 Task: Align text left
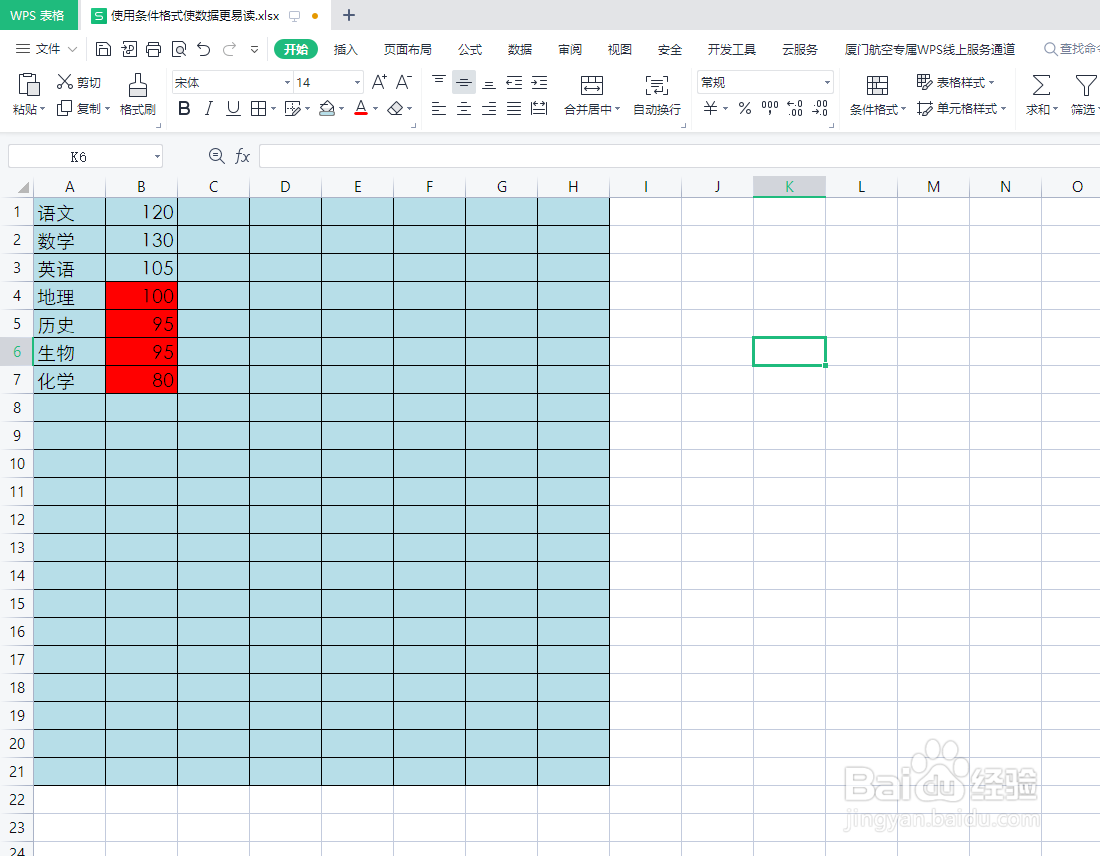[438, 108]
